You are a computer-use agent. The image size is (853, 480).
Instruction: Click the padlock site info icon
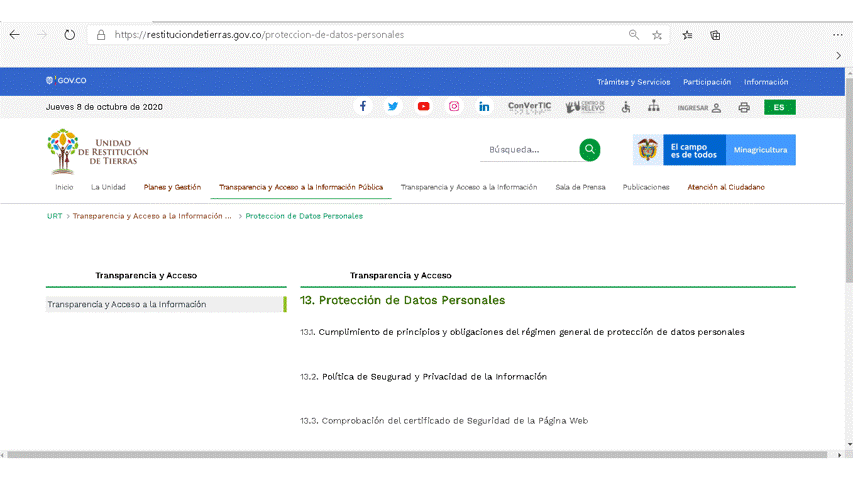101,35
